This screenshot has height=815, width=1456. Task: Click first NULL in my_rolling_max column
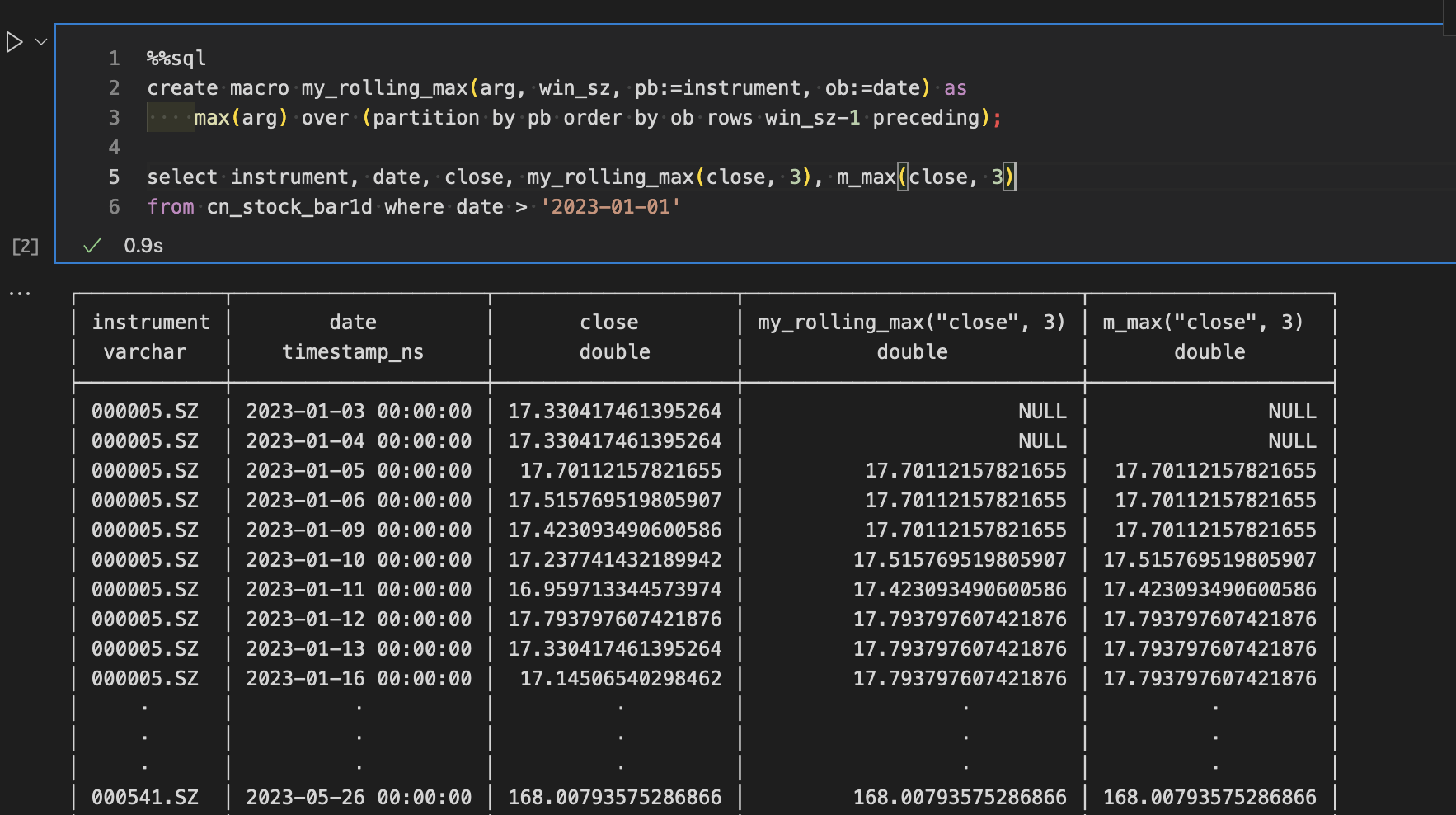1042,412
